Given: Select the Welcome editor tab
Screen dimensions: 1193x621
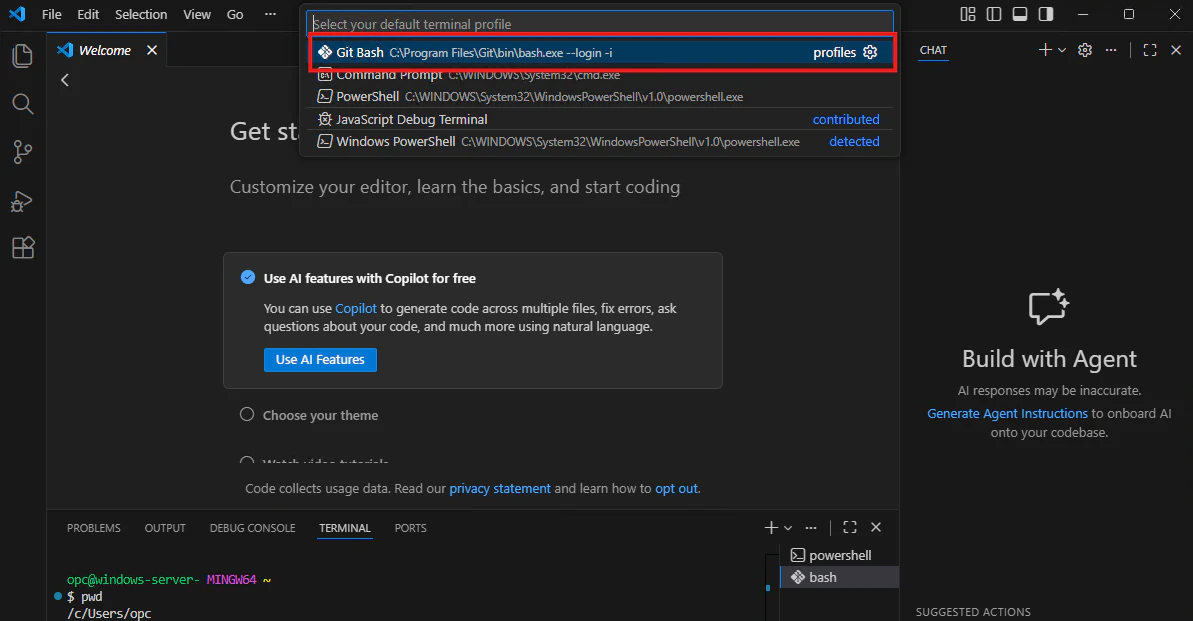Looking at the screenshot, I should [105, 50].
